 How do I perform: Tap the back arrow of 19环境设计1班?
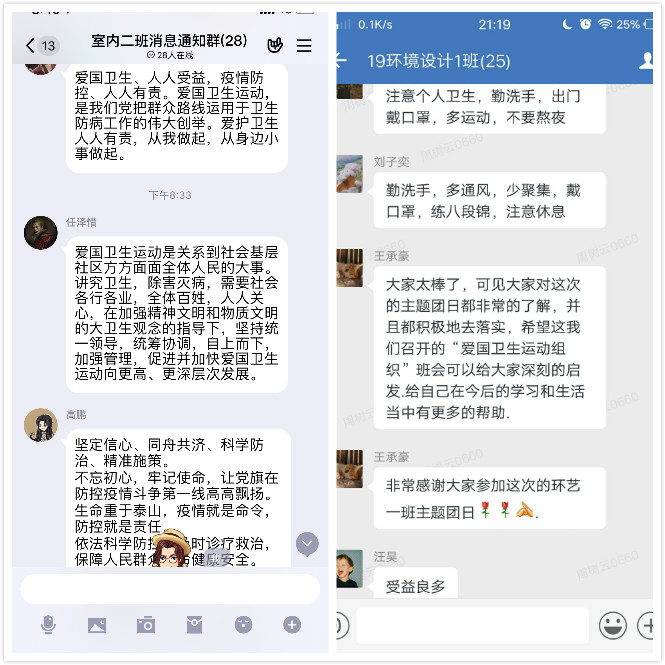click(341, 61)
